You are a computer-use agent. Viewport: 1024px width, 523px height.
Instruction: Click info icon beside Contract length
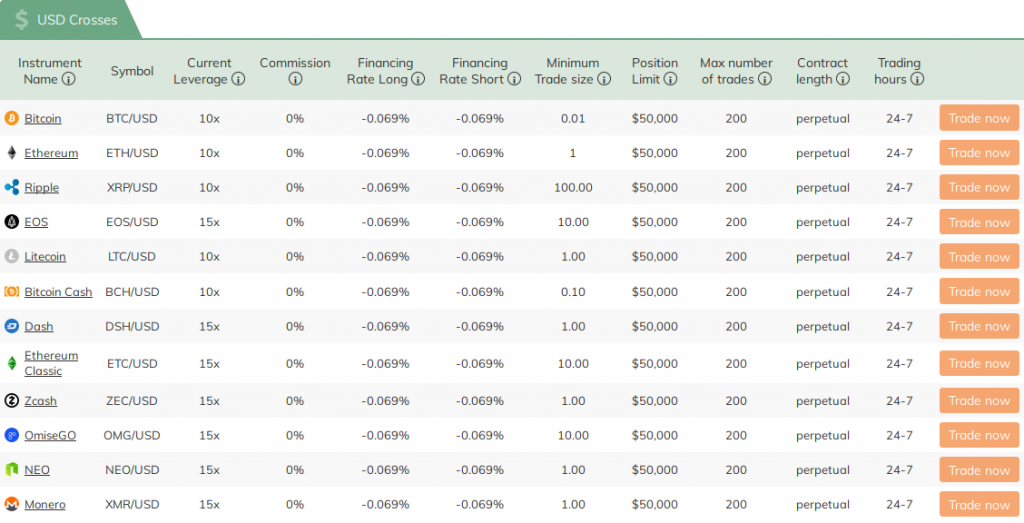coord(843,80)
